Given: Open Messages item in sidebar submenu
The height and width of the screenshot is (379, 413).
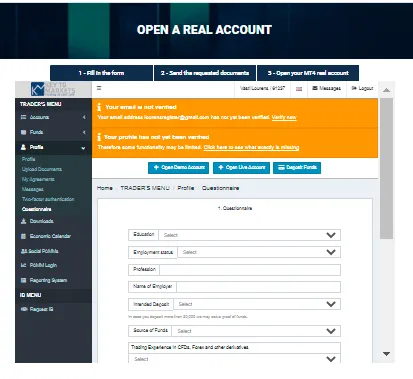Looking at the screenshot, I should [33, 189].
